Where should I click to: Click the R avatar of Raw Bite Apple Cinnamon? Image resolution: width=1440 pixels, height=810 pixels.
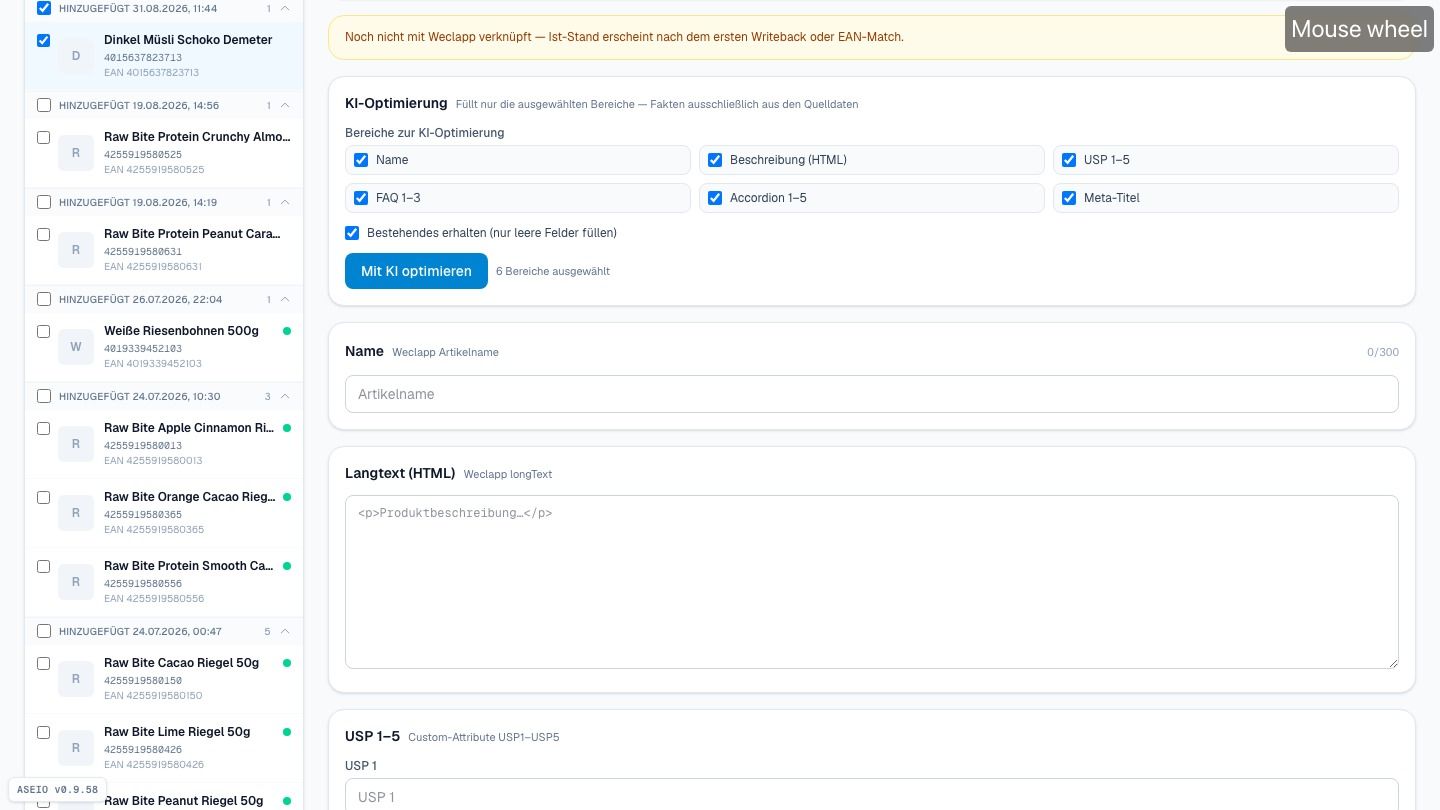pos(76,444)
